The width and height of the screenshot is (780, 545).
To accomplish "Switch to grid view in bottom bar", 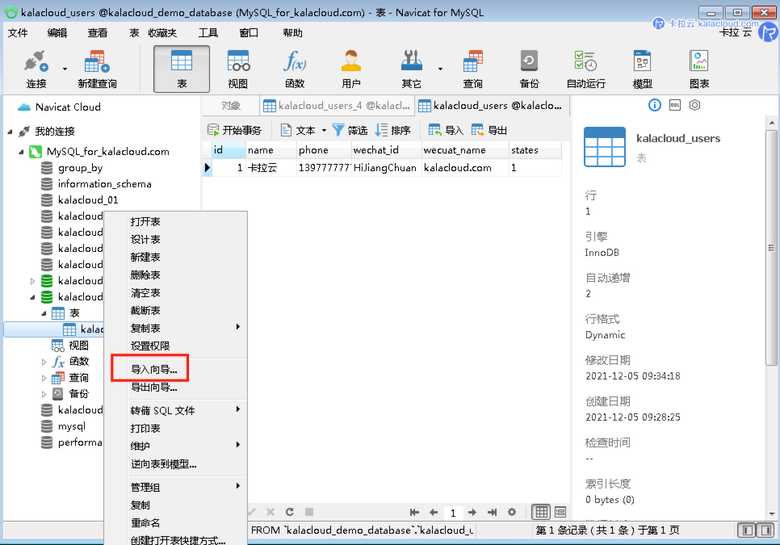I will point(541,512).
